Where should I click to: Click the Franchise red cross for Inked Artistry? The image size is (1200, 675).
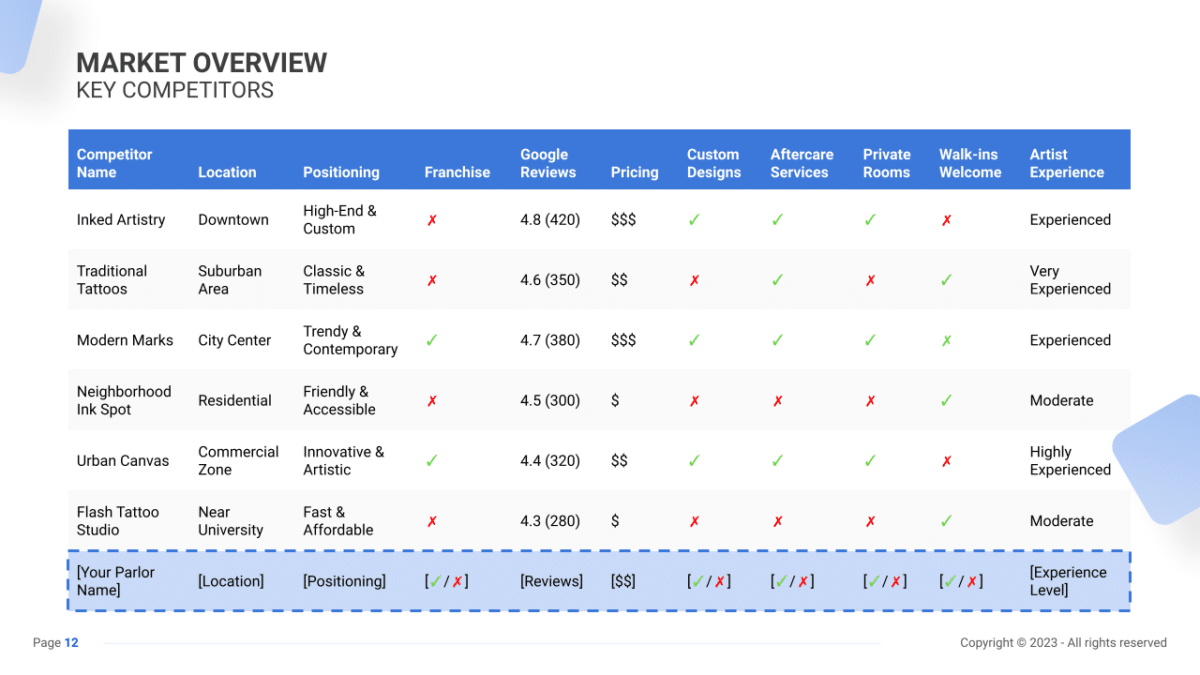[432, 220]
